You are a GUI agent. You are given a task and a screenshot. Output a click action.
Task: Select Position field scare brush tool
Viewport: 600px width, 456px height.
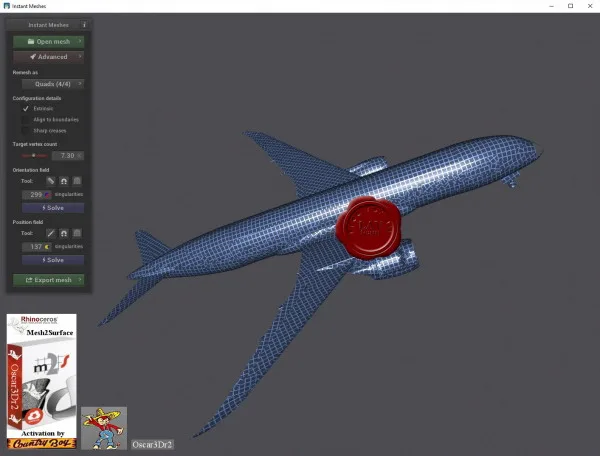[x=77, y=233]
